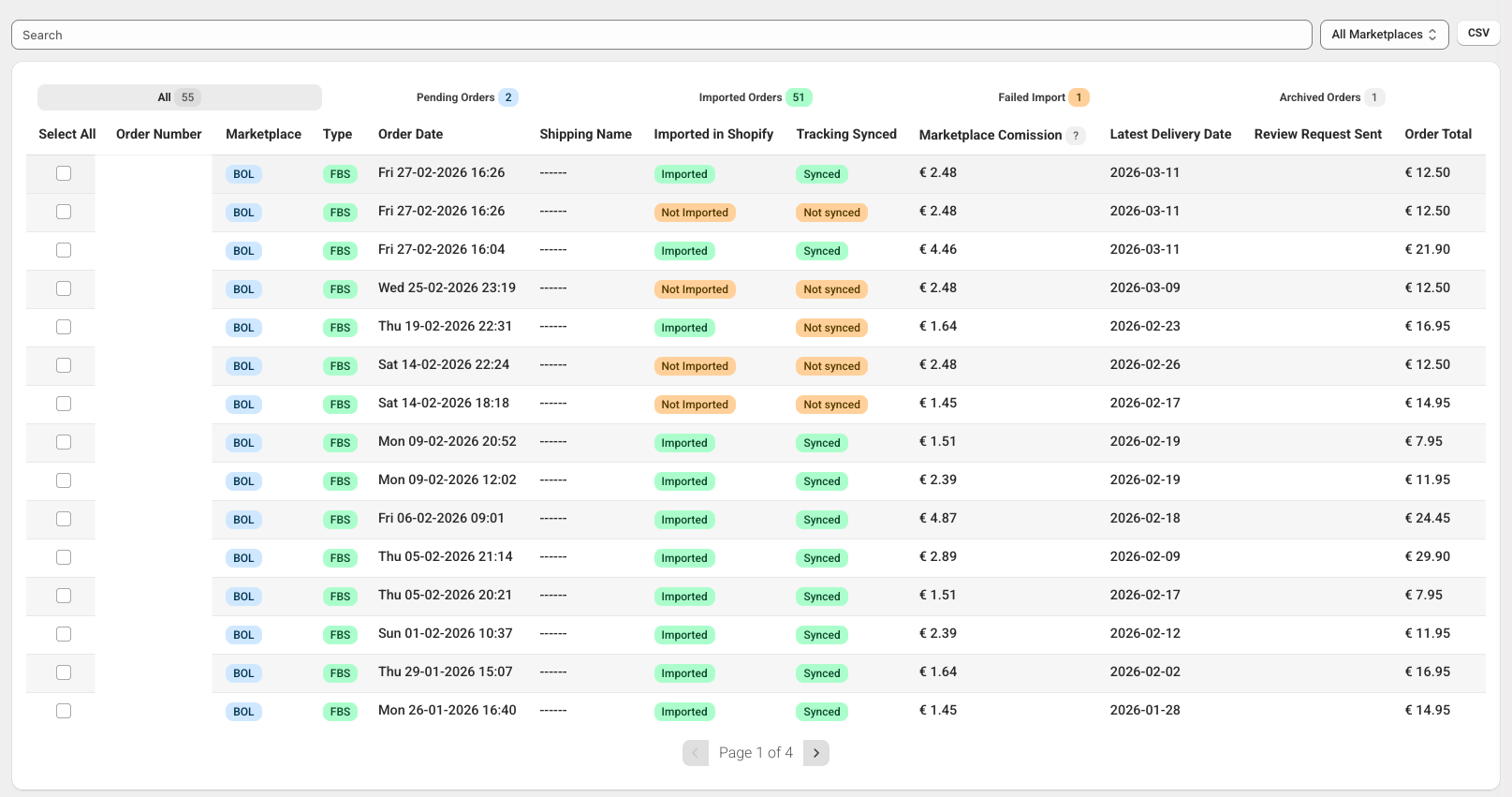This screenshot has width=1512, height=797.
Task: Click the Order Total column header
Action: pyautogui.click(x=1438, y=134)
